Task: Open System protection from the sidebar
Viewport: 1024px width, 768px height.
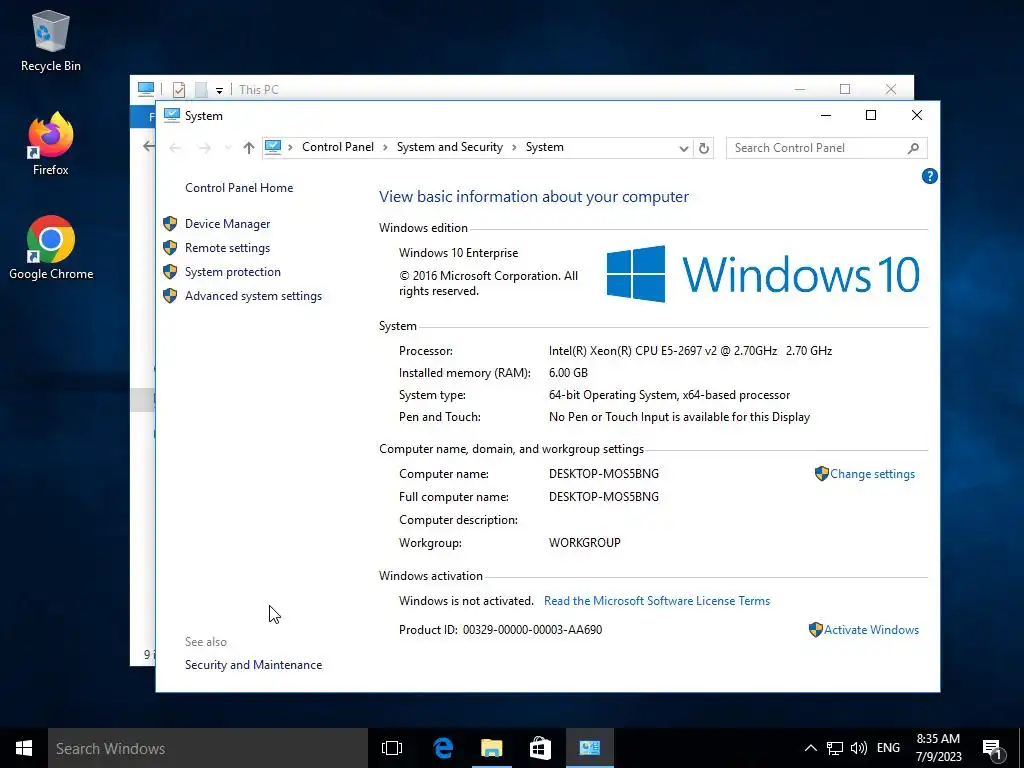Action: 232,272
